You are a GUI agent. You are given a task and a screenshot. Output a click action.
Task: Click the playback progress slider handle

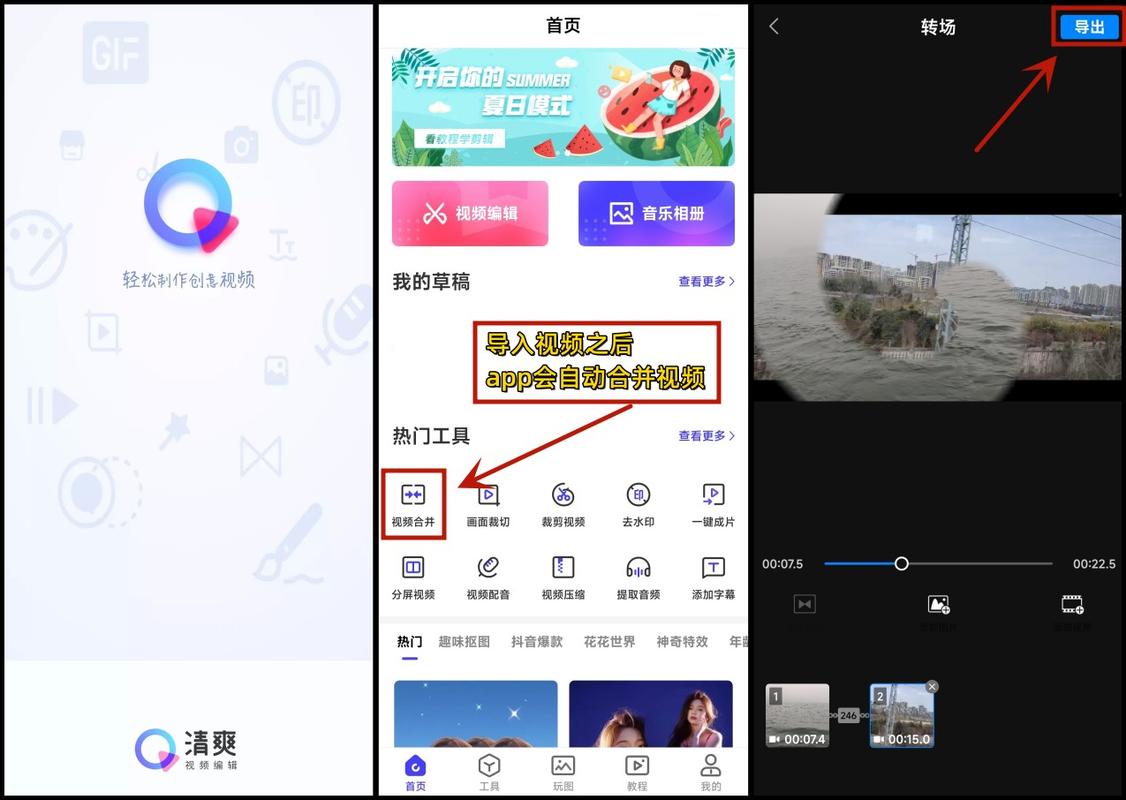(901, 563)
